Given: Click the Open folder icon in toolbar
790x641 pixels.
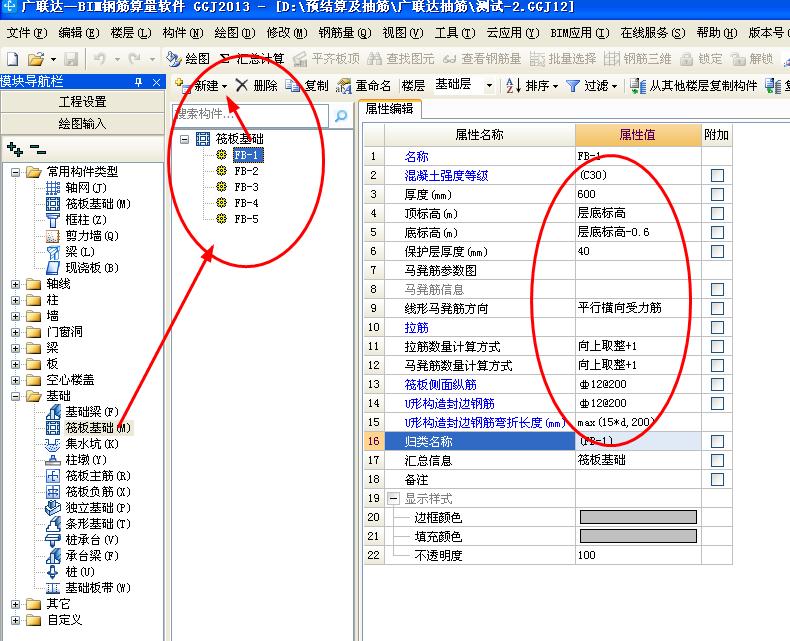Looking at the screenshot, I should point(35,59).
